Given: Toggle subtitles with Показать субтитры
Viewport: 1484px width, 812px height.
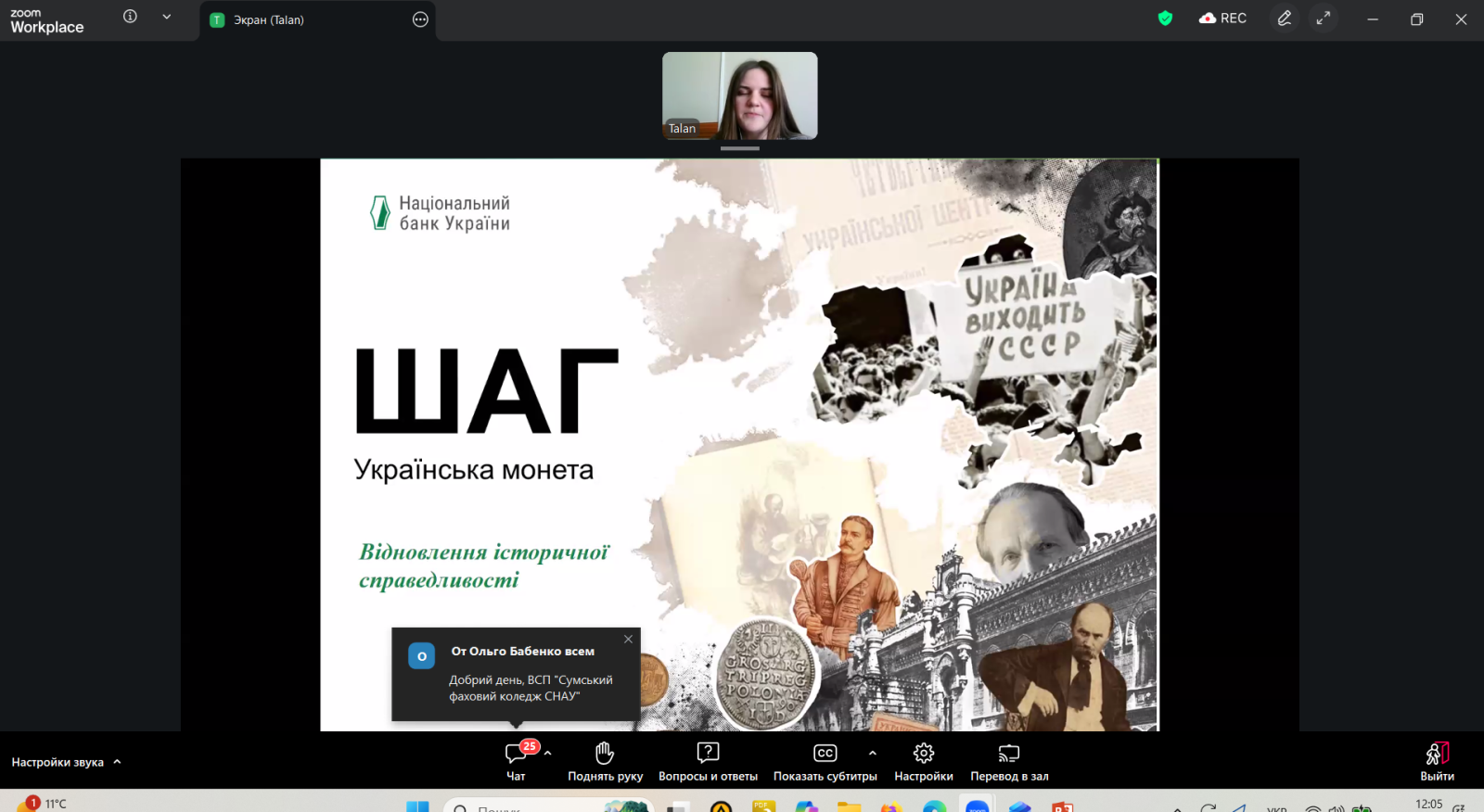Looking at the screenshot, I should coord(825,754).
